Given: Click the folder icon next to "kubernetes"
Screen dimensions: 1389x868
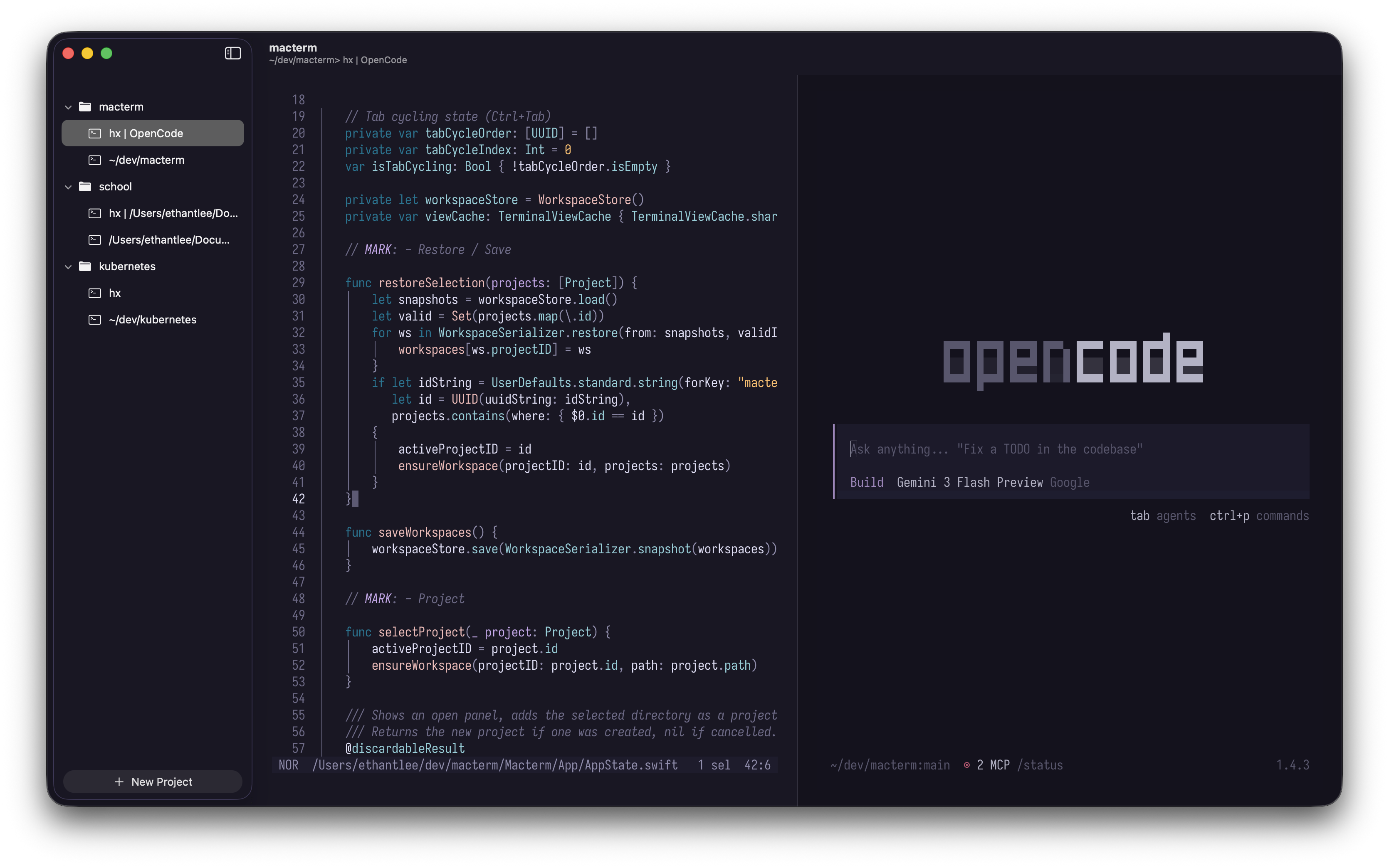Looking at the screenshot, I should pyautogui.click(x=84, y=266).
